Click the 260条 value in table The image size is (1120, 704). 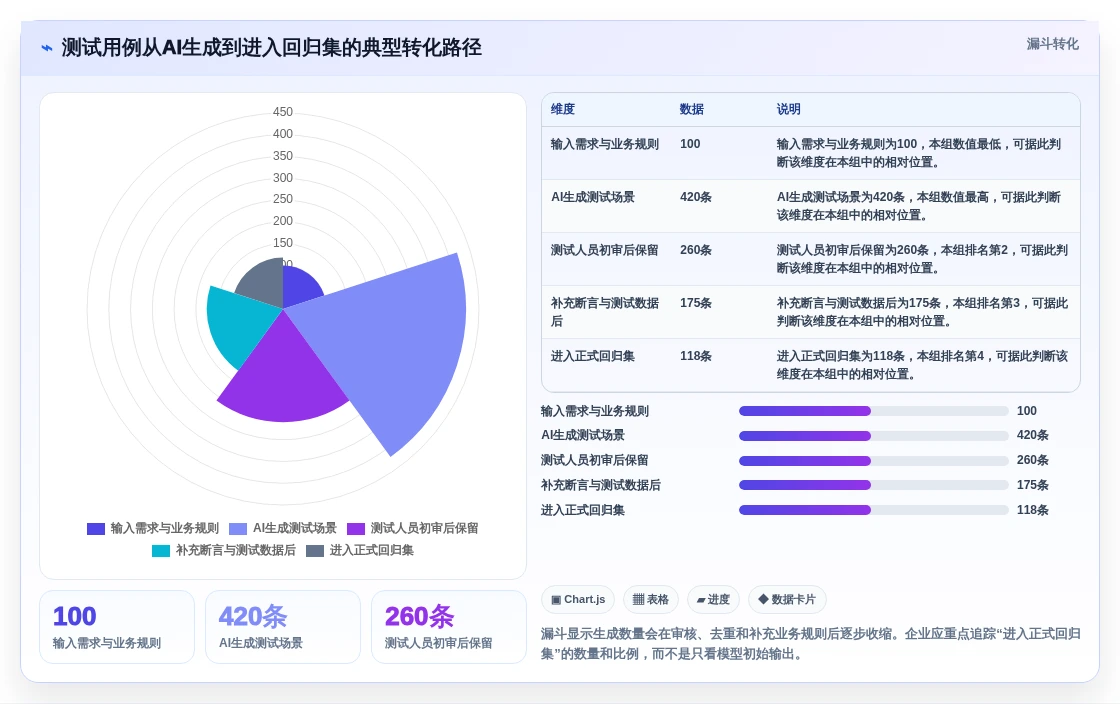[696, 250]
